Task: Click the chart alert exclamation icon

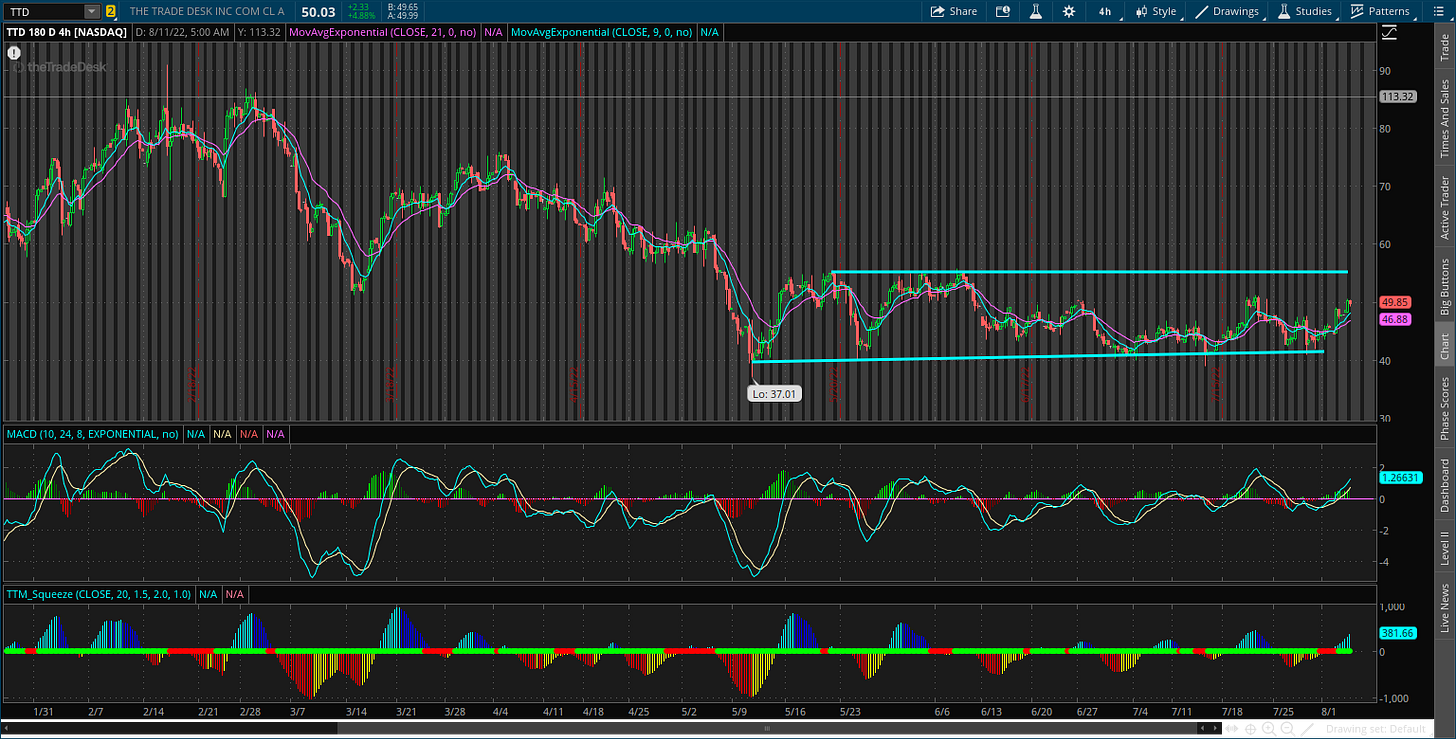Action: (14, 51)
